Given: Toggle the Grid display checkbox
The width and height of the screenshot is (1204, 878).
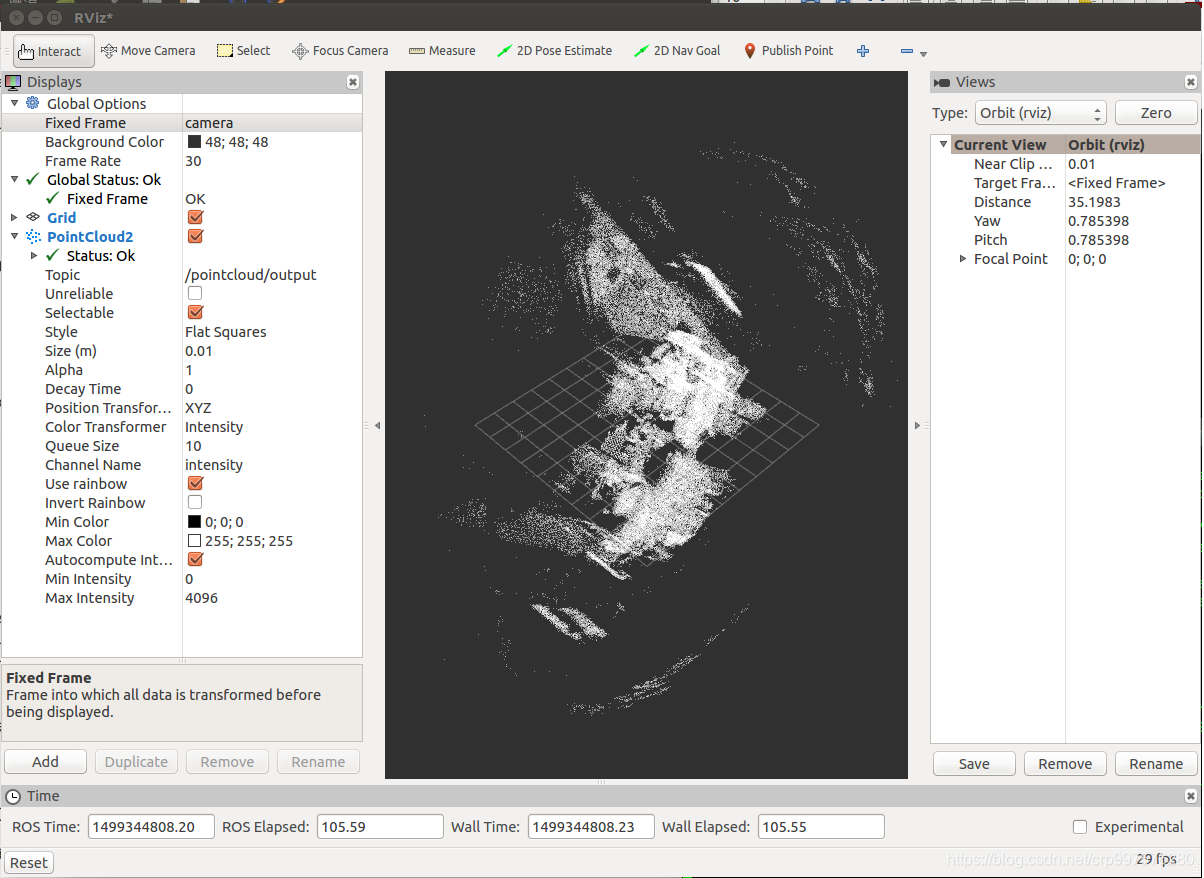Looking at the screenshot, I should [195, 217].
